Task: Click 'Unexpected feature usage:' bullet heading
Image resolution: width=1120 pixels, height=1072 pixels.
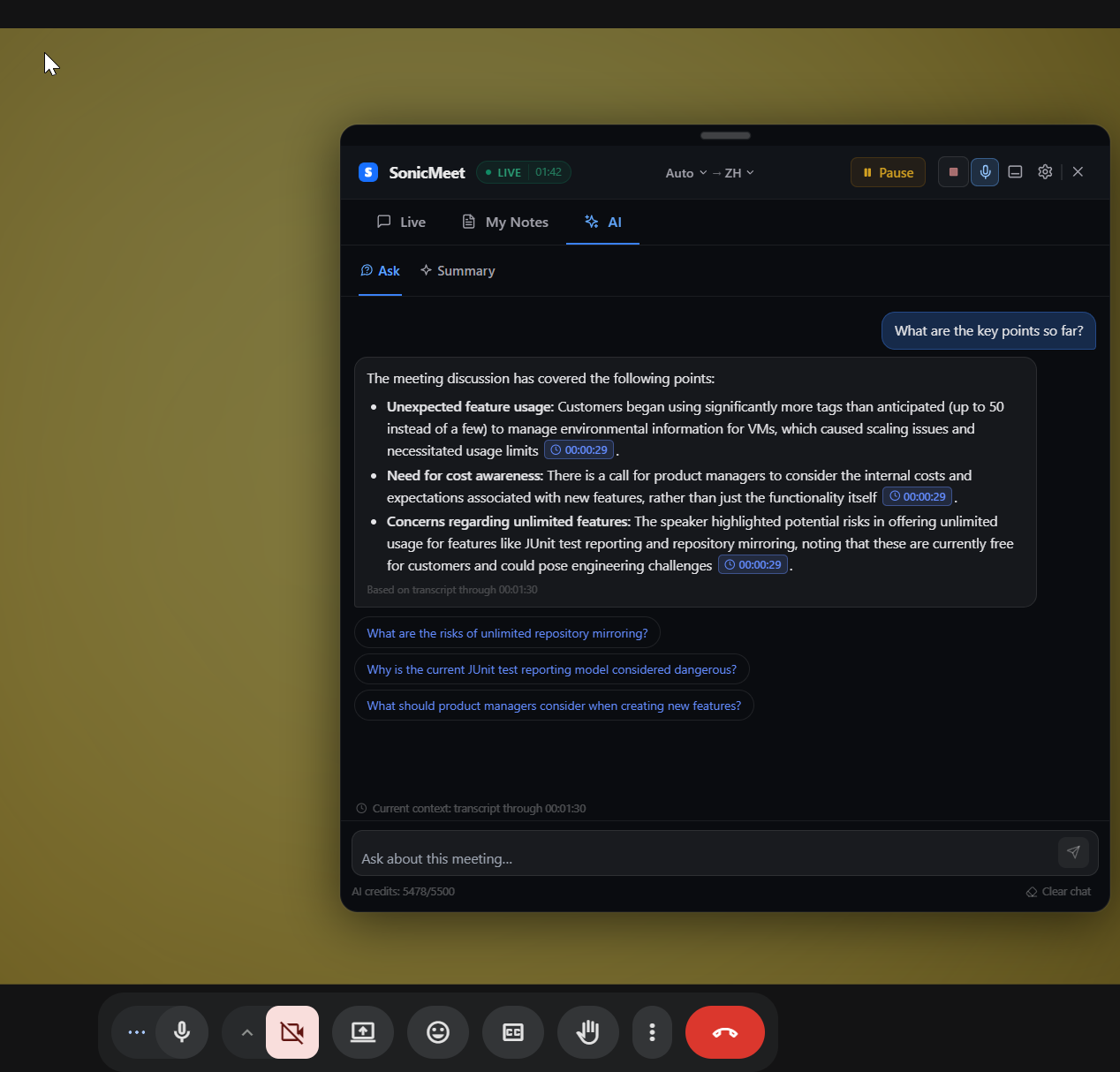Action: (x=470, y=407)
